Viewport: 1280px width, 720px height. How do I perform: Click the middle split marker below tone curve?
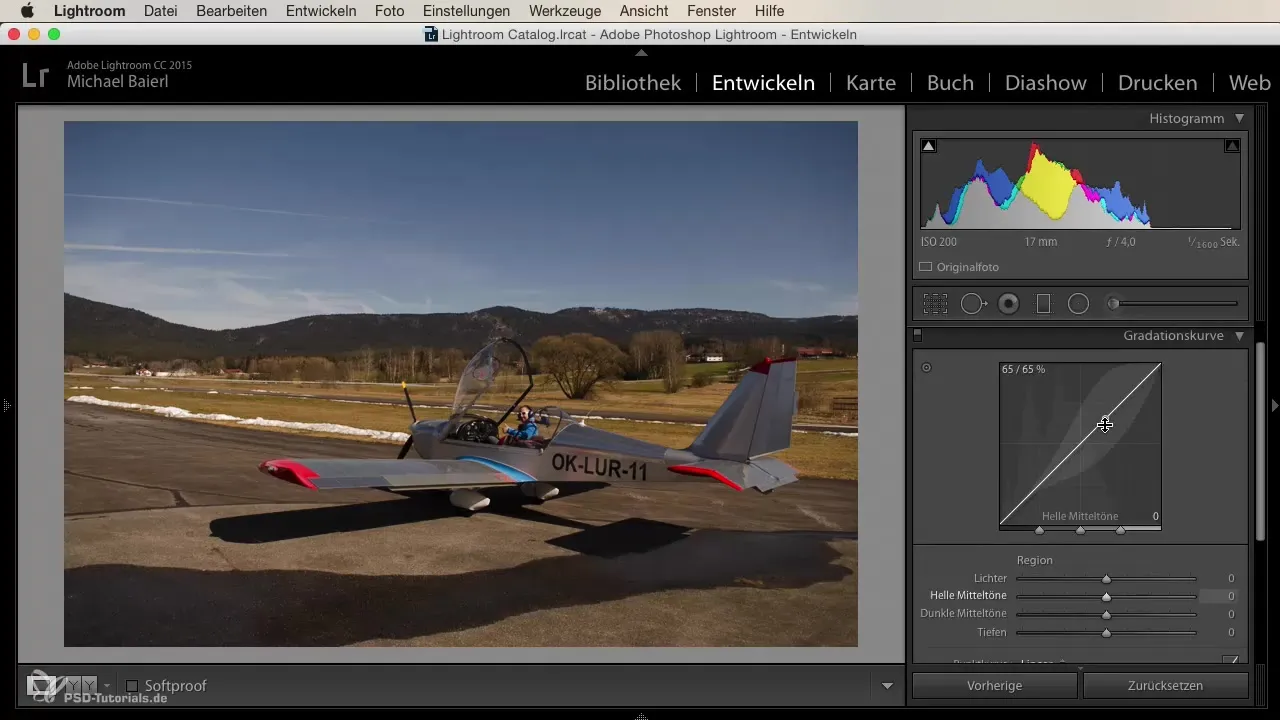pos(1080,531)
